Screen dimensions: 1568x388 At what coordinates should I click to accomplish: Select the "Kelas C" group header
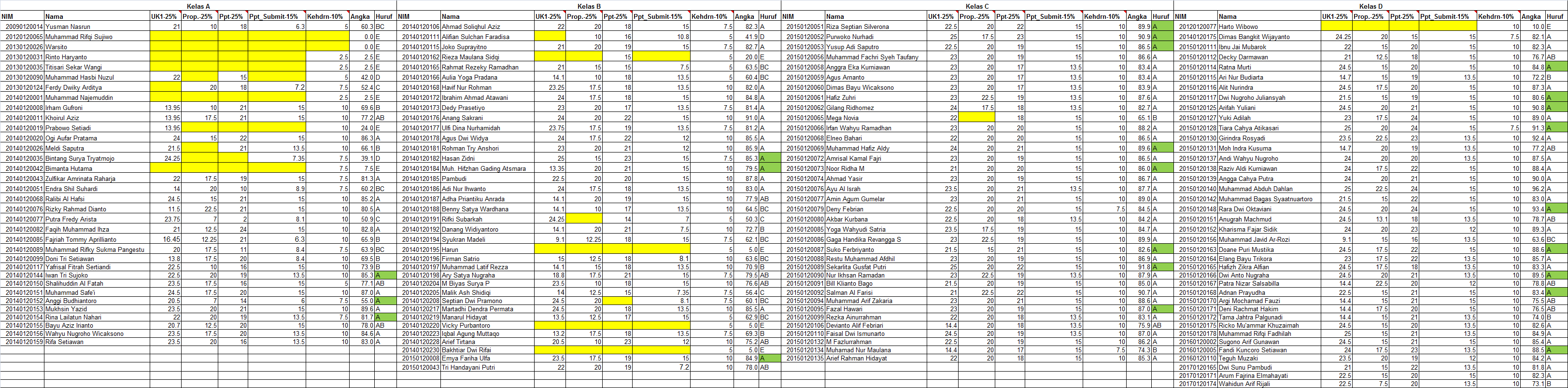pyautogui.click(x=977, y=6)
